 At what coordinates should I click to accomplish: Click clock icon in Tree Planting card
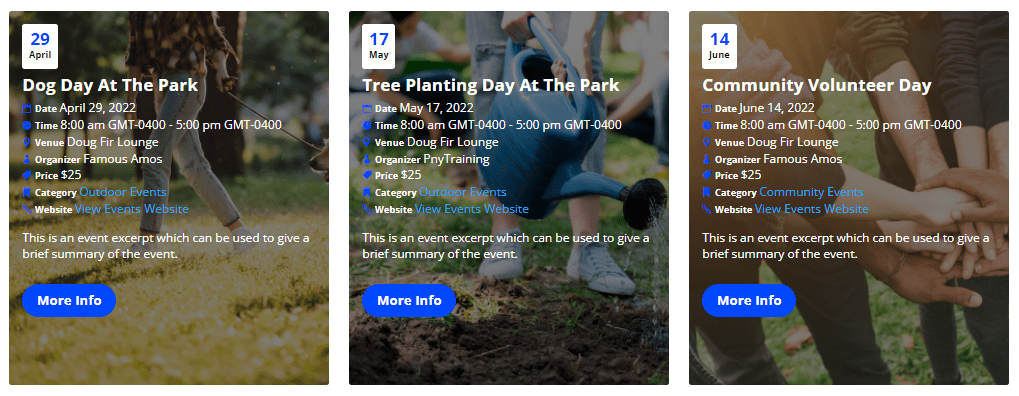click(367, 125)
